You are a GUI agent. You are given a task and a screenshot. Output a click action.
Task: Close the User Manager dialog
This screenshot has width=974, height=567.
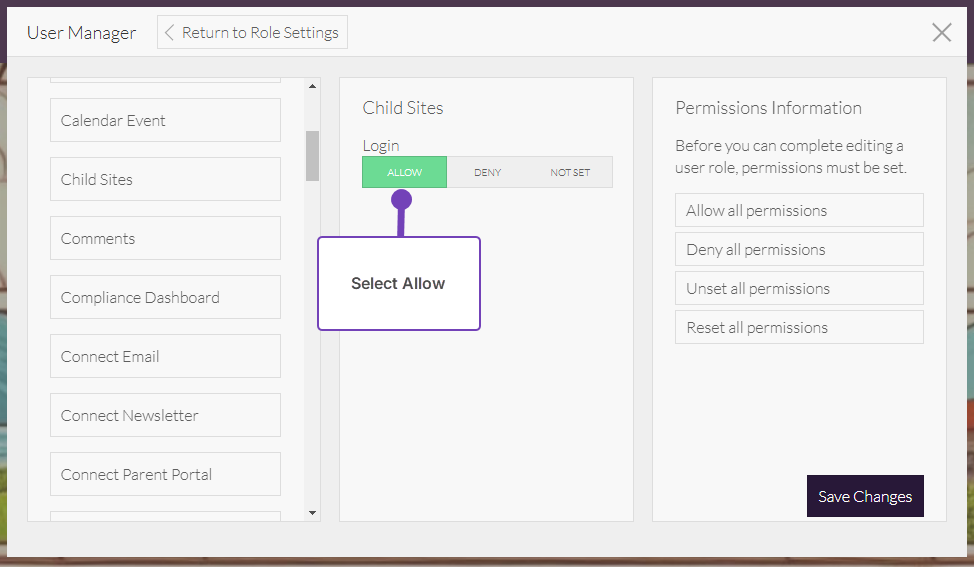tap(941, 32)
